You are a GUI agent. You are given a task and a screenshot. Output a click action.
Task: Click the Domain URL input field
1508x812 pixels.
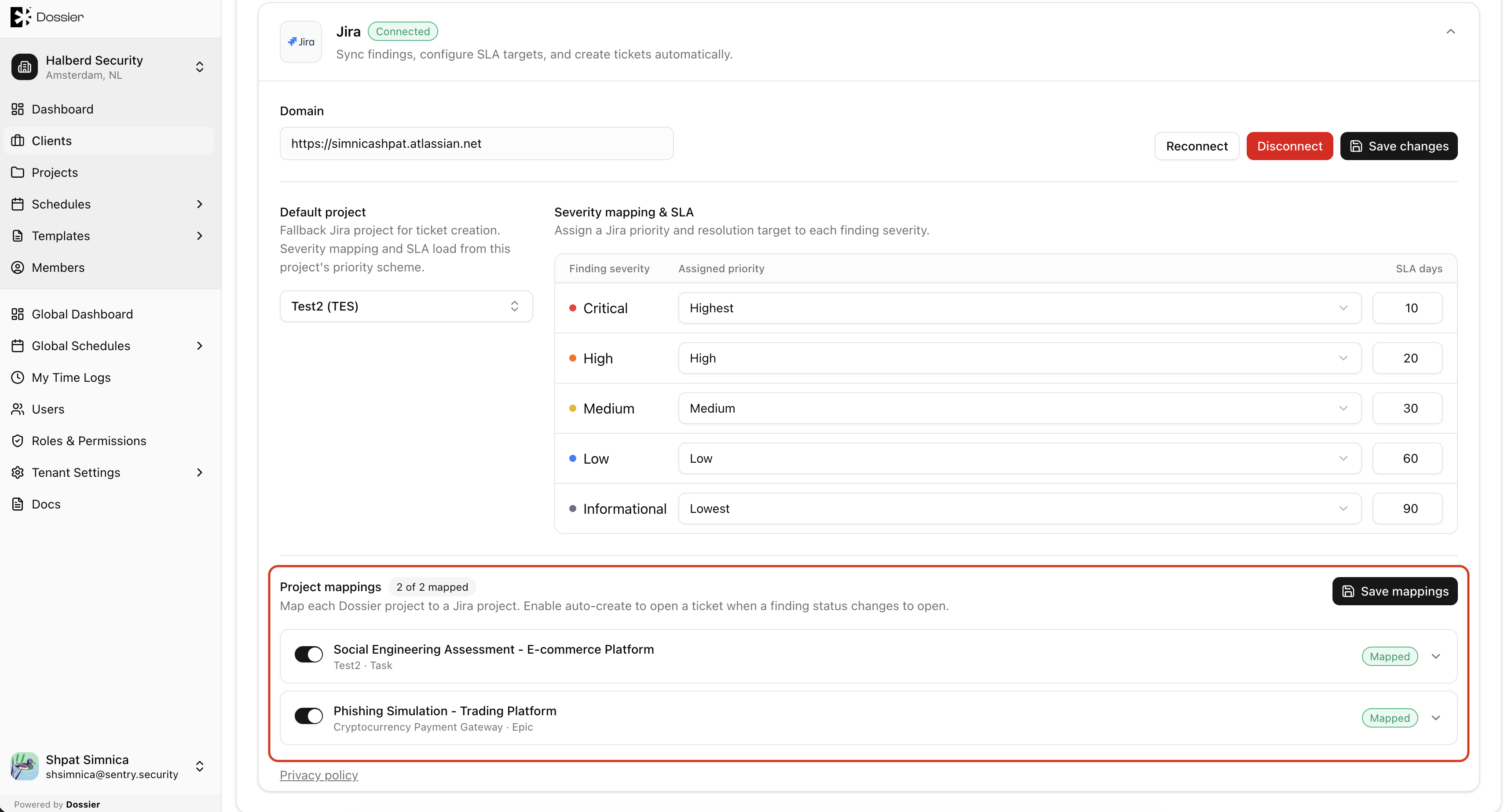[x=476, y=143]
